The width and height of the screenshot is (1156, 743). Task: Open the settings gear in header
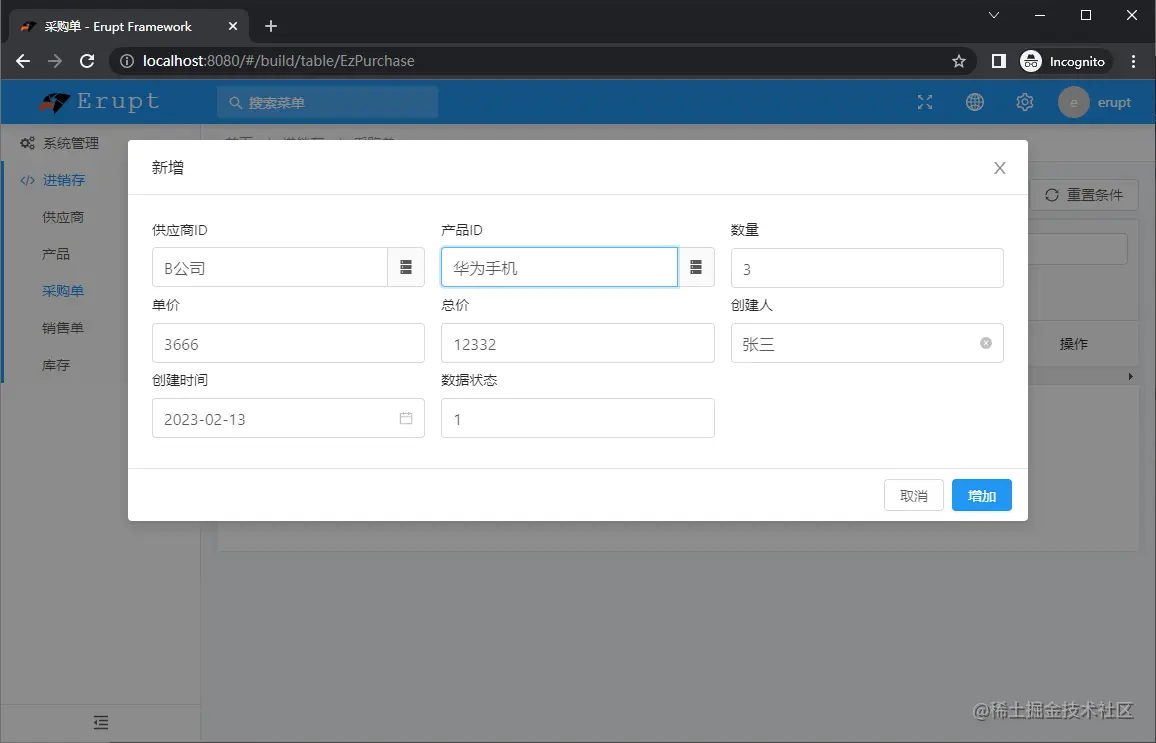1025,102
